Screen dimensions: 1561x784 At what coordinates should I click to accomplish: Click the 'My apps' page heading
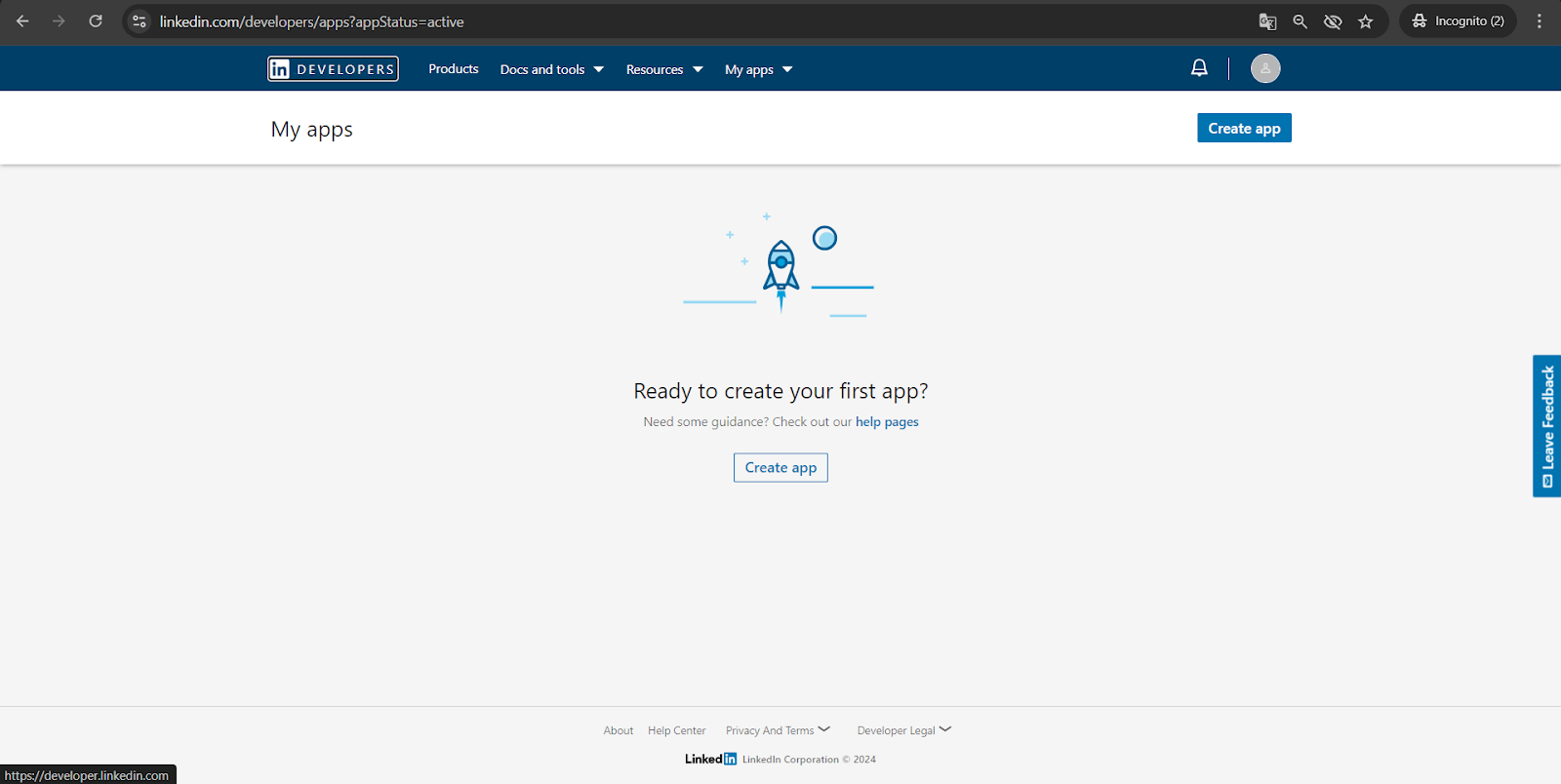[x=312, y=130]
